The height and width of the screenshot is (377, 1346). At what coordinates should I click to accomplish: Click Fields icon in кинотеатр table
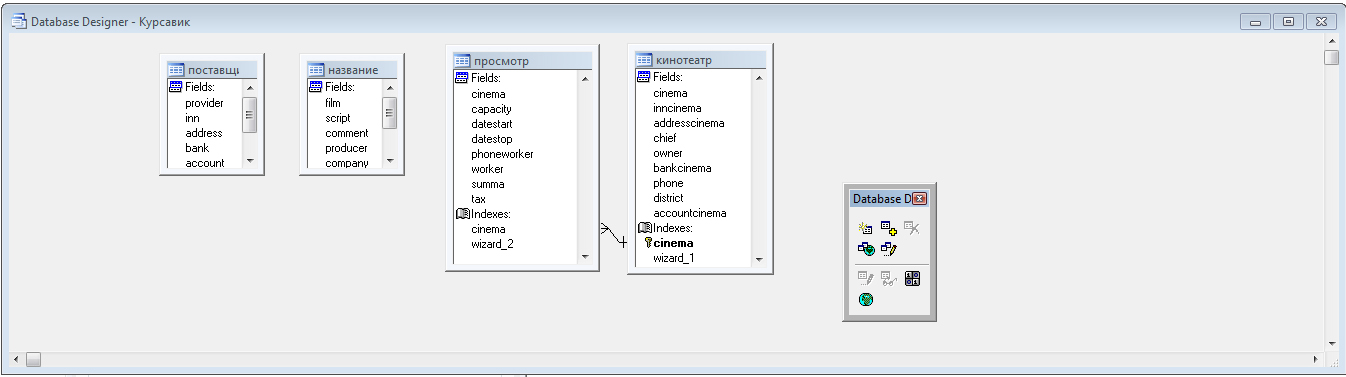[644, 77]
